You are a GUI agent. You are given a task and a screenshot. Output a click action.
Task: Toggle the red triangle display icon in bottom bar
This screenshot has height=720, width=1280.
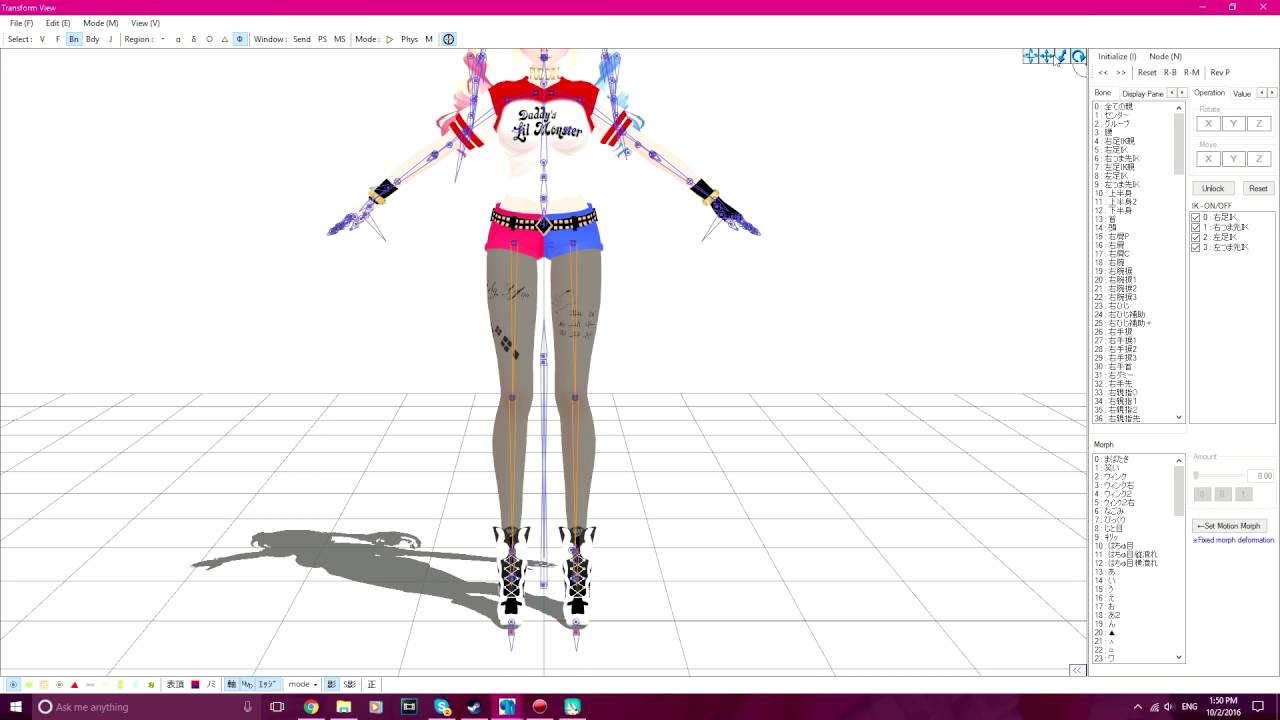[x=74, y=685]
